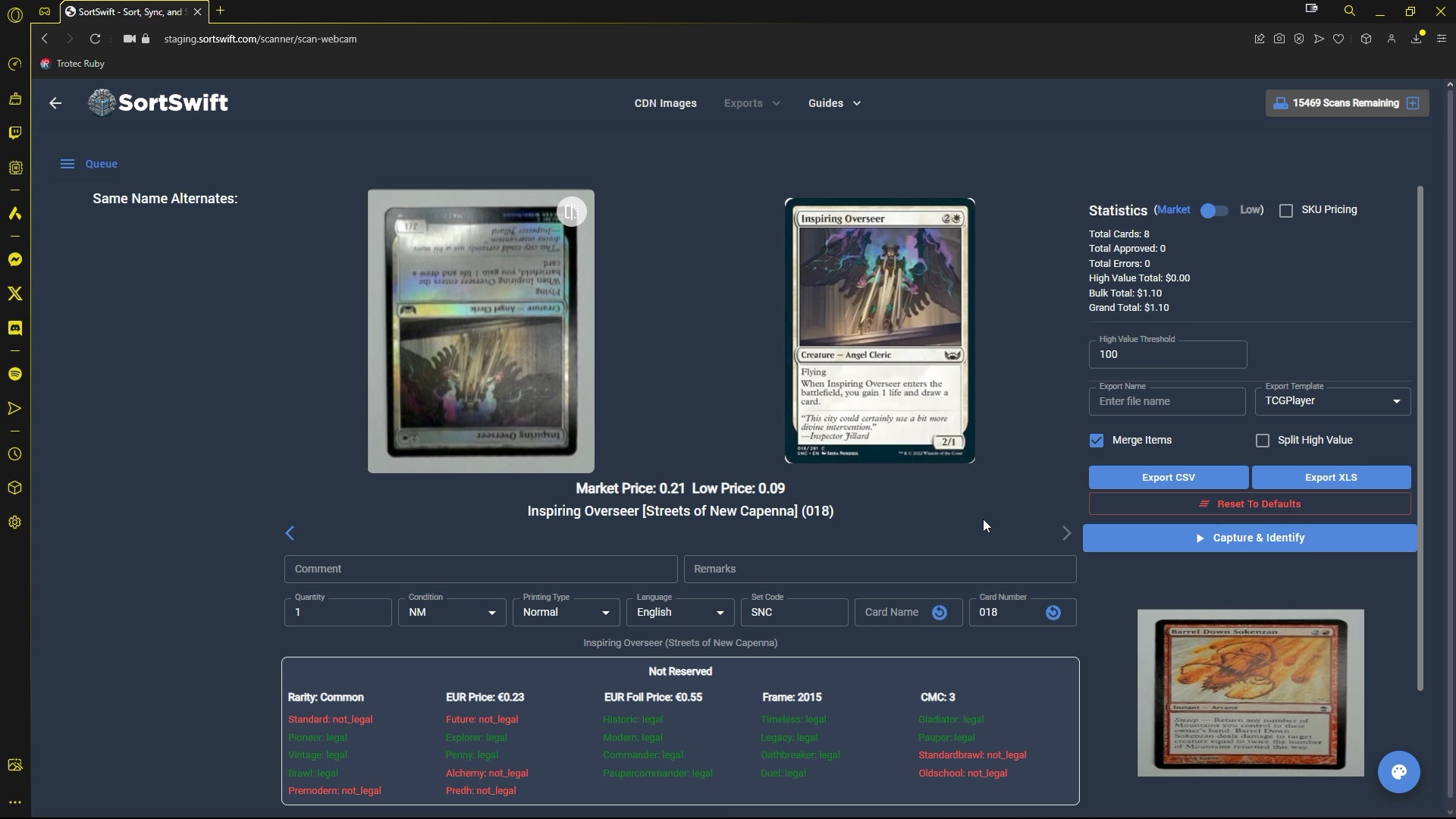Open the theme palette floating button
Screen dimensions: 1456x819
coord(1399,772)
